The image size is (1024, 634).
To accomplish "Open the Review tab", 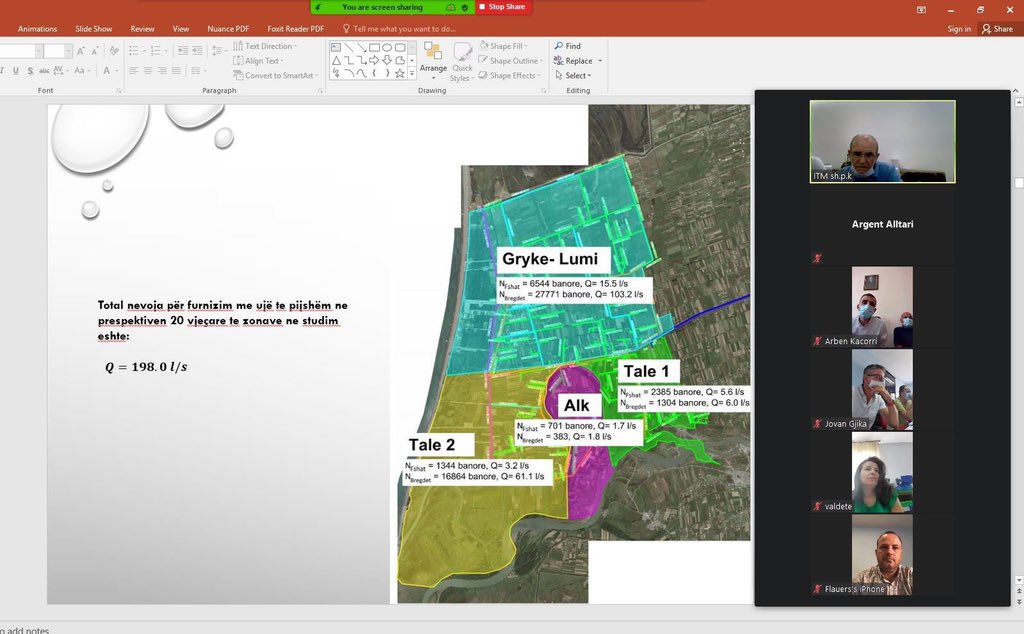I will [x=142, y=29].
